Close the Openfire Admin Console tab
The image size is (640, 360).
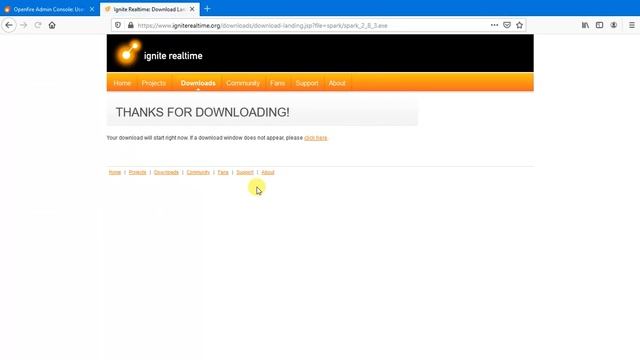(x=92, y=9)
